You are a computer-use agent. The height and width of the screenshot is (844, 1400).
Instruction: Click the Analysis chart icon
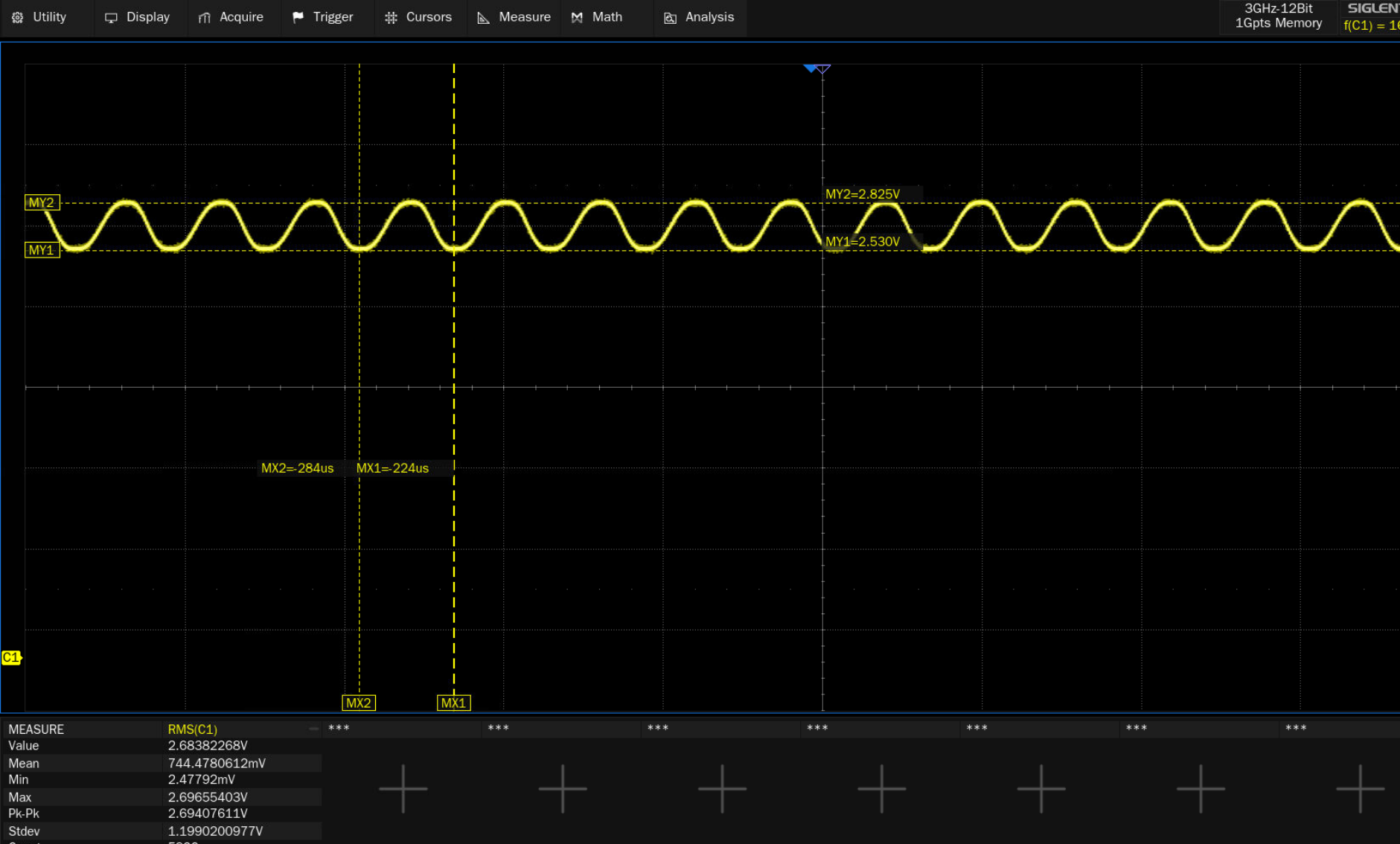coord(670,17)
